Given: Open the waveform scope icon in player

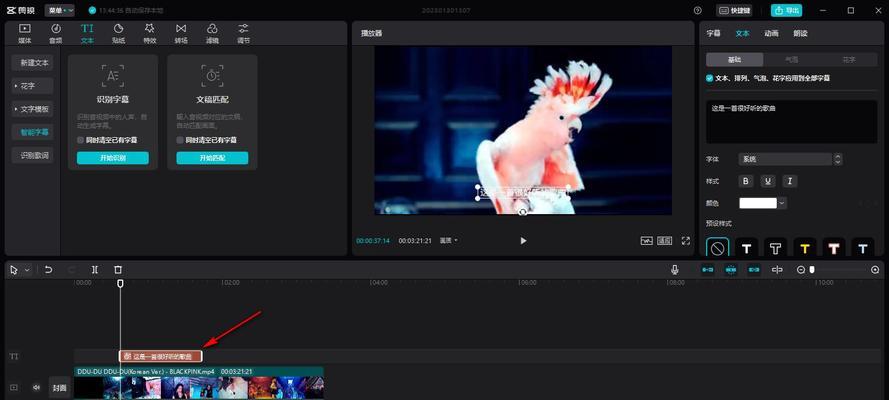Looking at the screenshot, I should 647,241.
